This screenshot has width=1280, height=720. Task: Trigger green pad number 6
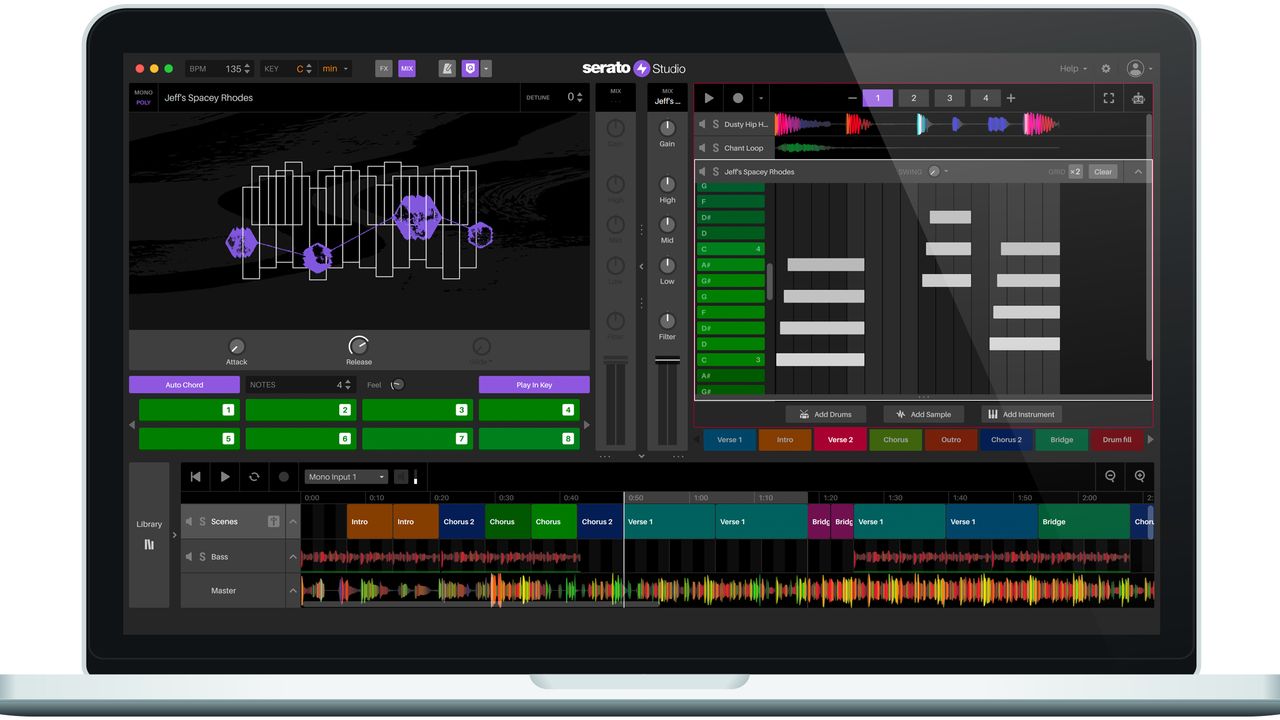pos(301,438)
